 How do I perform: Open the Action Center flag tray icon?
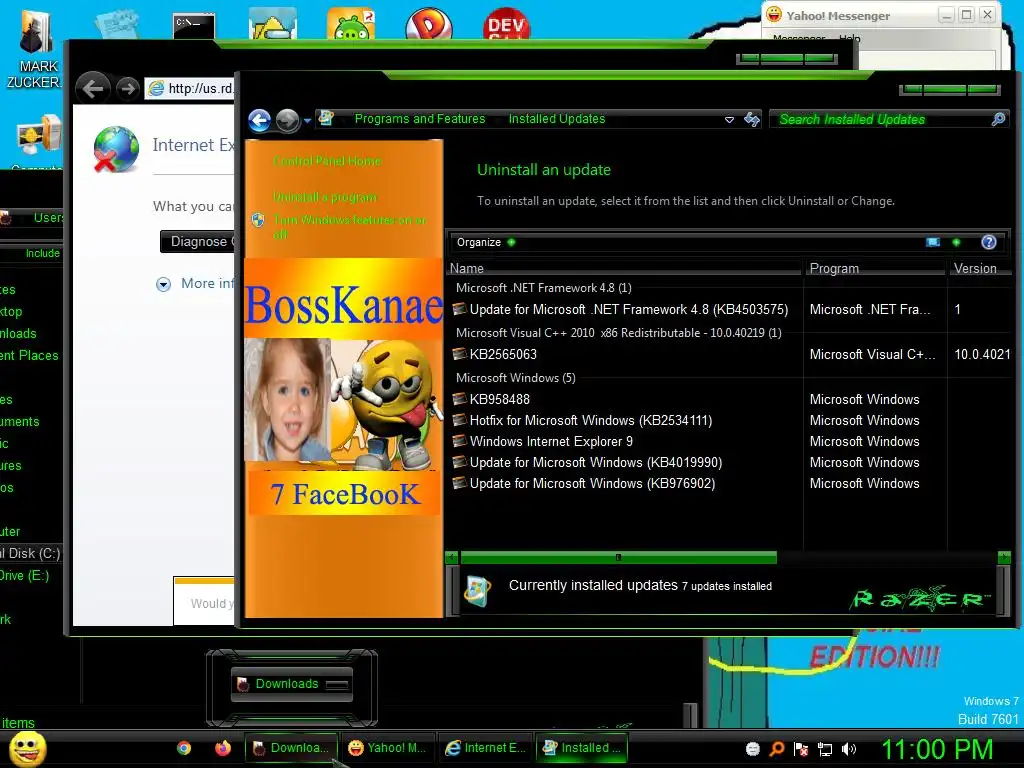801,749
